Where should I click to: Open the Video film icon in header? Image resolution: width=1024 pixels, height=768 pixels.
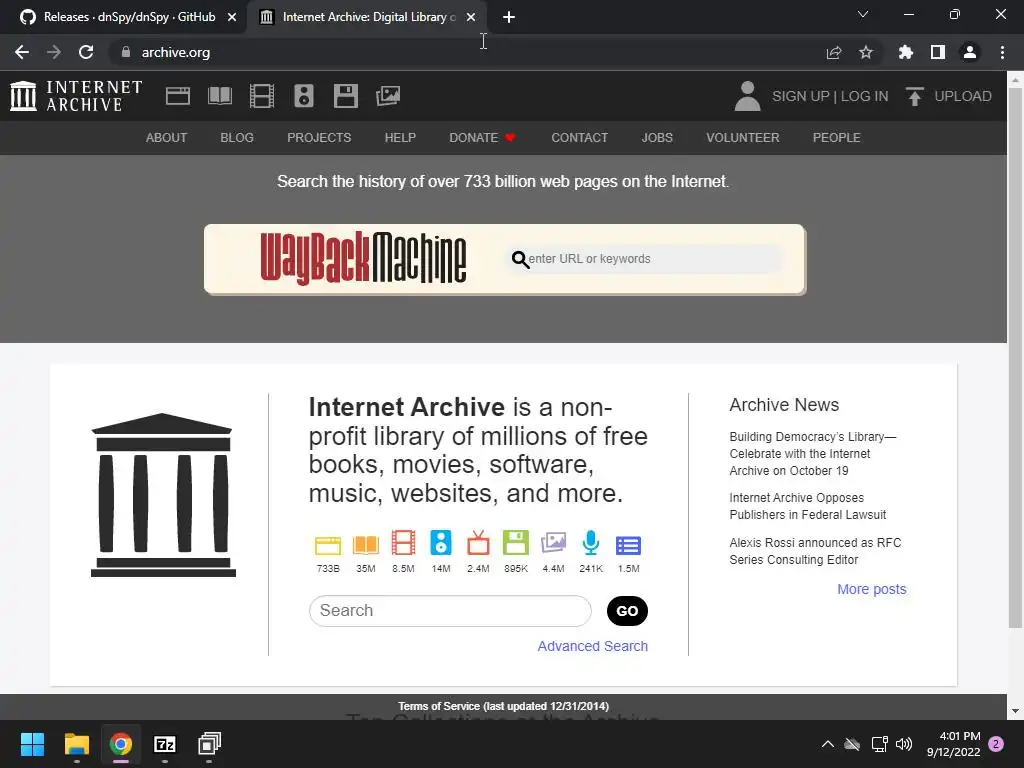click(x=262, y=96)
